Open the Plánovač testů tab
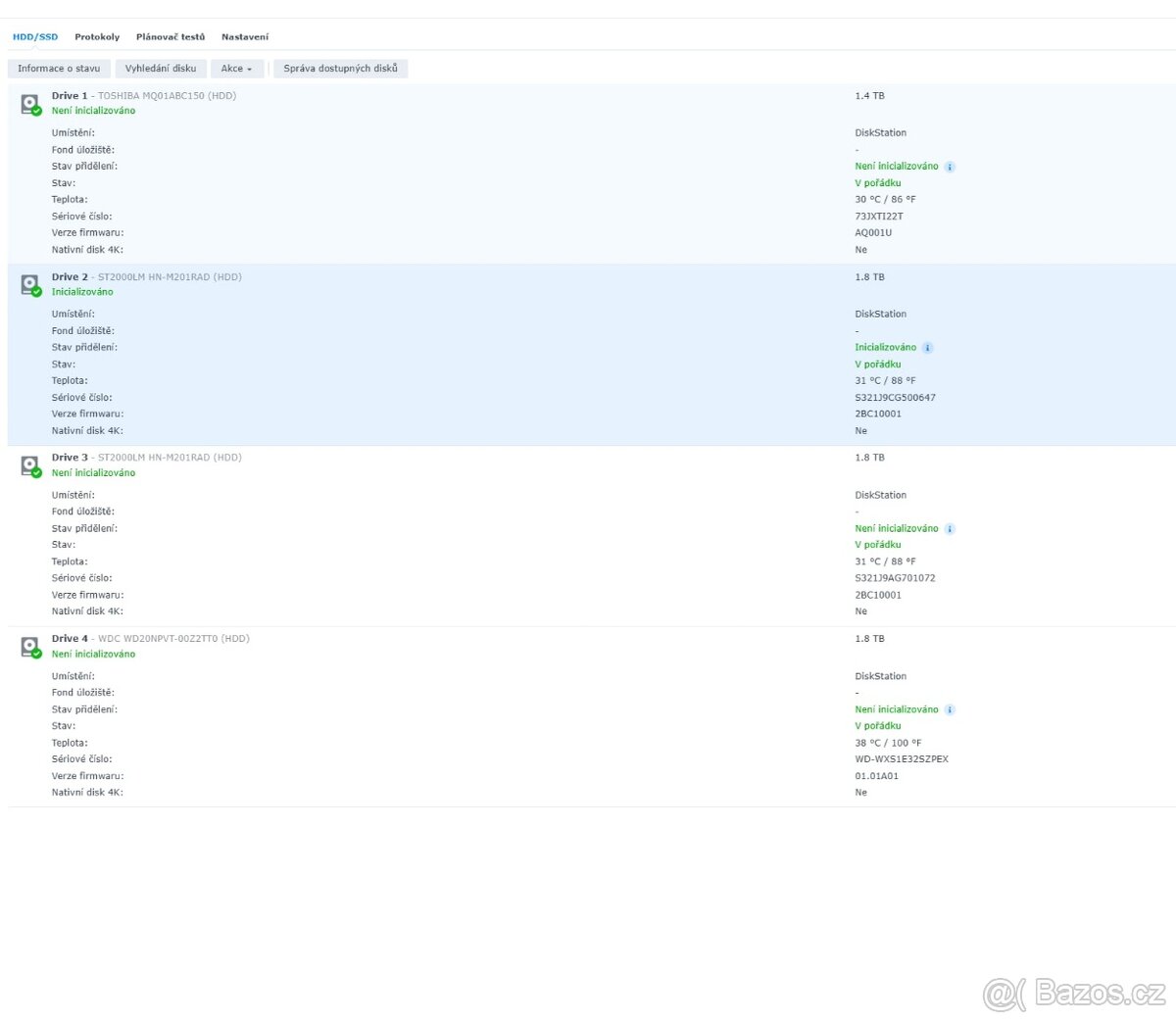This screenshot has width=1176, height=1022. (x=171, y=37)
